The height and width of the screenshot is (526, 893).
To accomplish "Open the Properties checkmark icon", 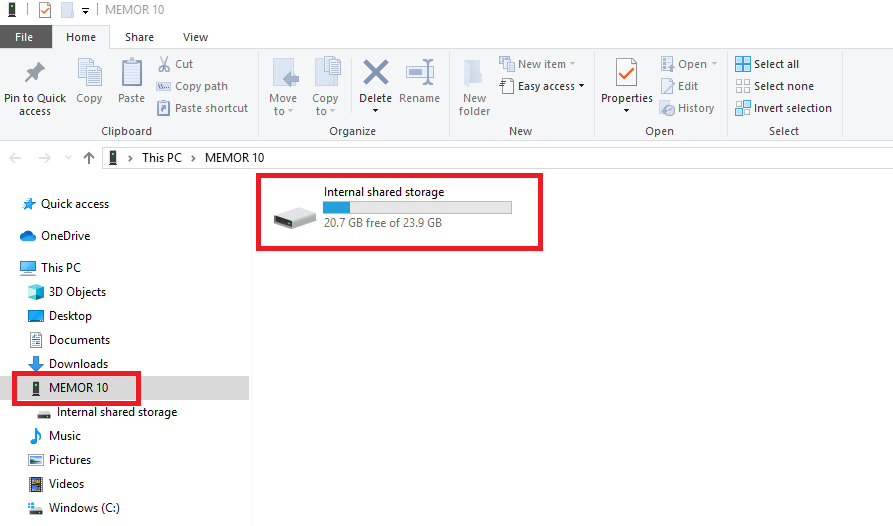I will tap(626, 72).
